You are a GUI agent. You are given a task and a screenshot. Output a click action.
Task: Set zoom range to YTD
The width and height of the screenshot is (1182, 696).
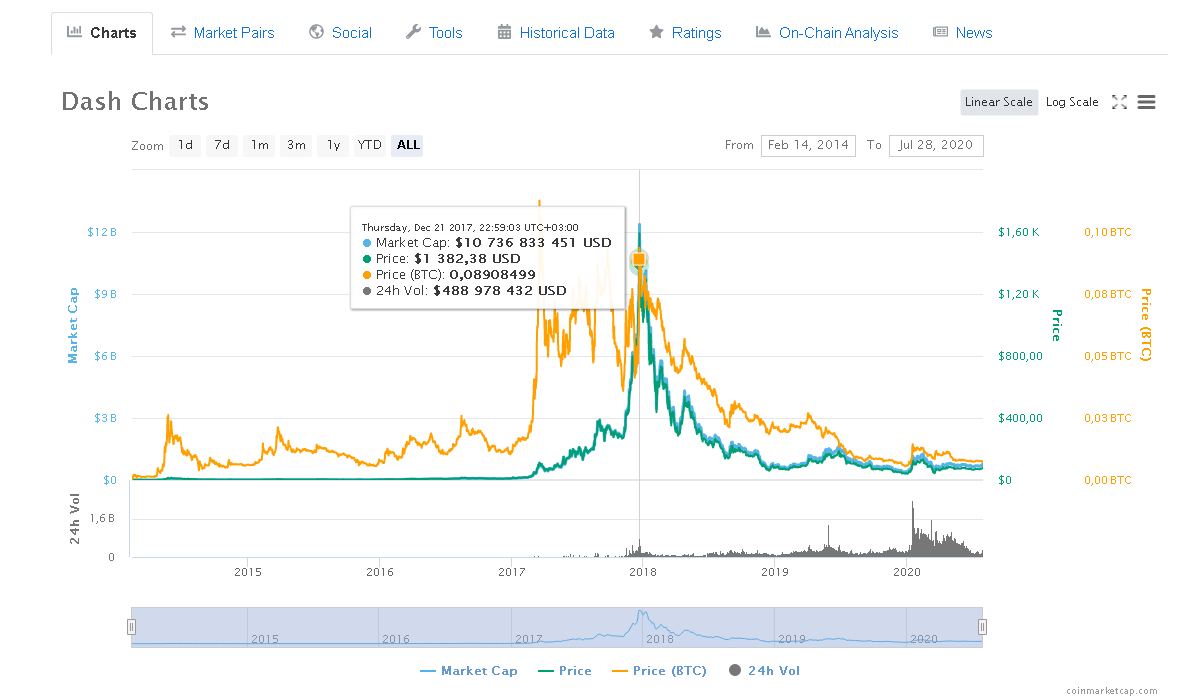[369, 145]
